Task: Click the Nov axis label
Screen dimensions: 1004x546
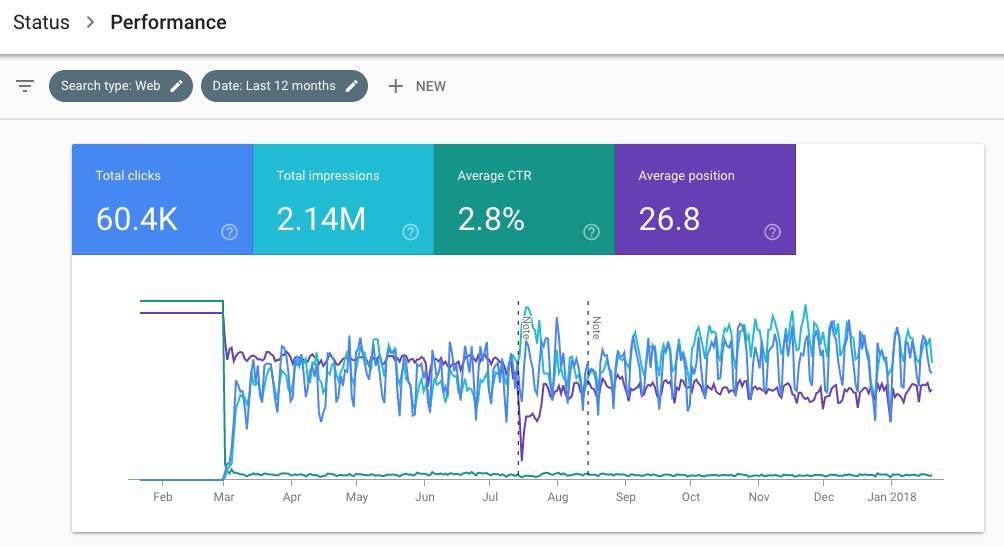Action: [x=759, y=497]
